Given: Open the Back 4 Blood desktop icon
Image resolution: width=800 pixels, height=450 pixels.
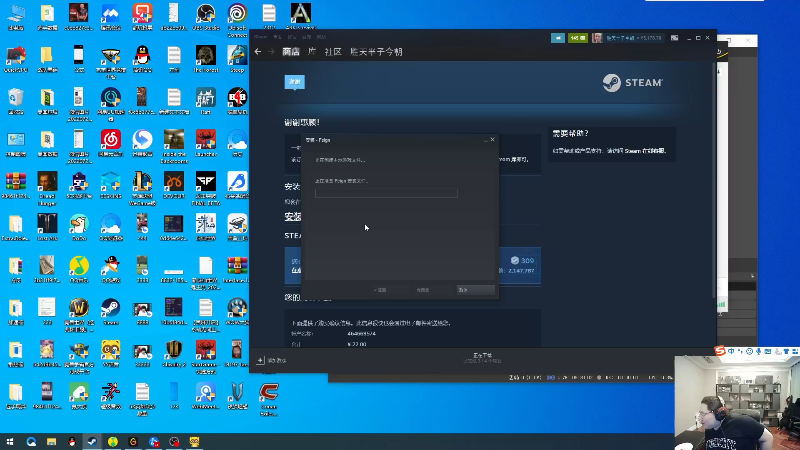Looking at the screenshot, I should (237, 101).
